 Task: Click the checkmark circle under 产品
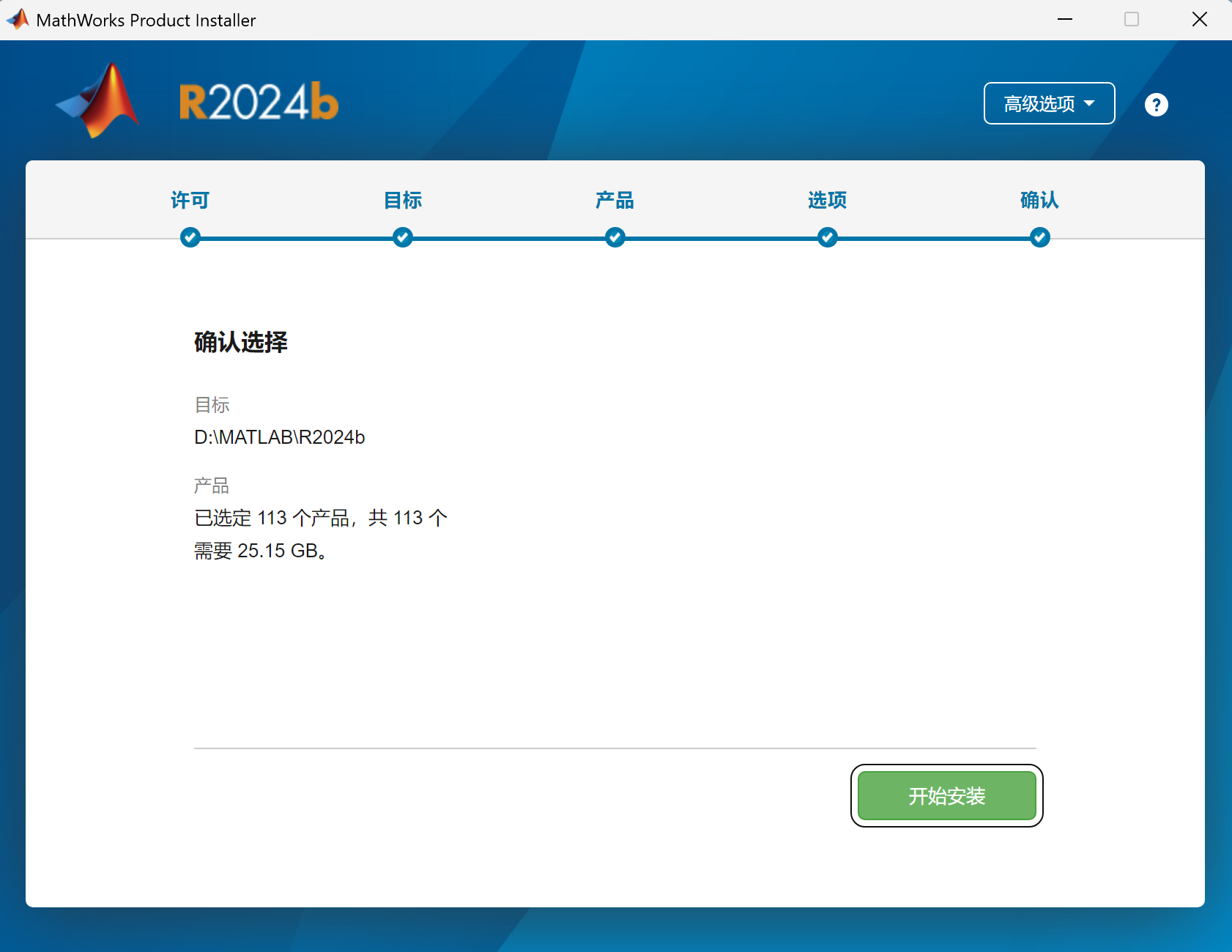615,237
